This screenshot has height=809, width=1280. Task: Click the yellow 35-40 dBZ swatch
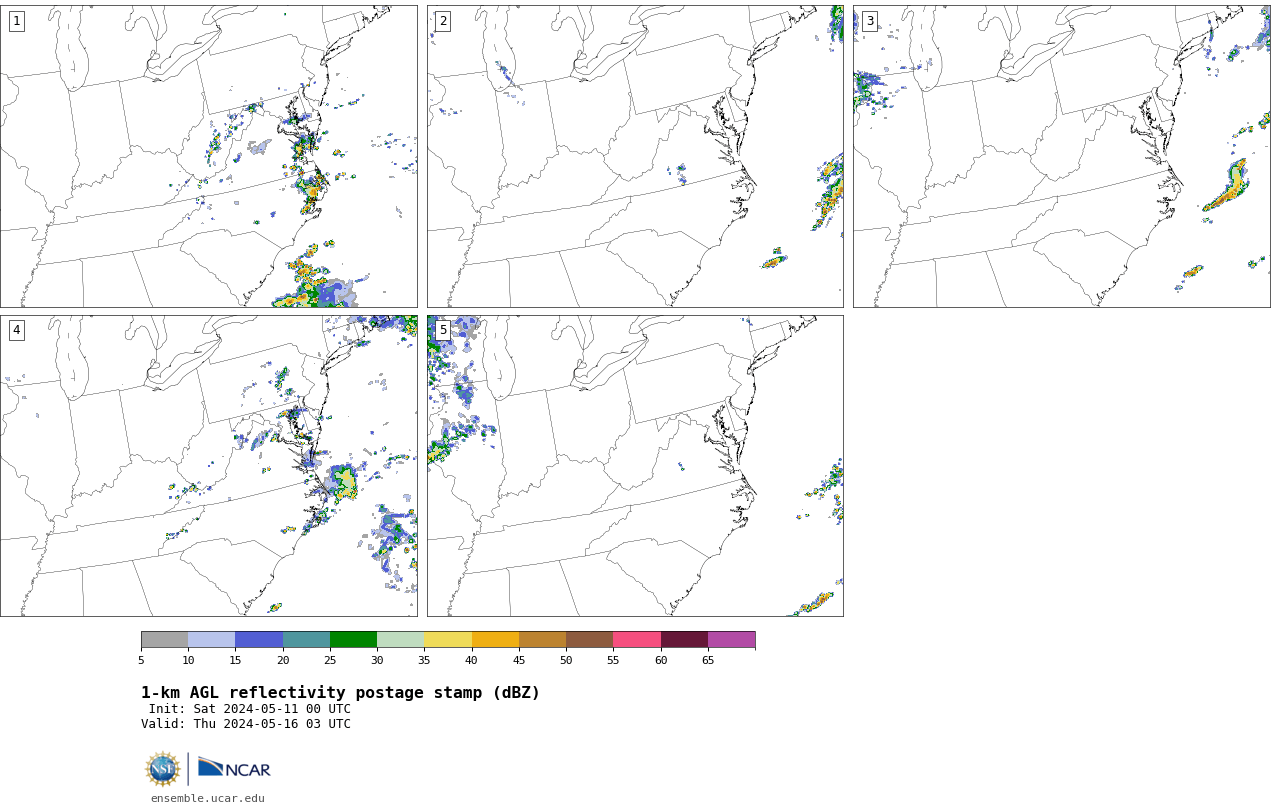(x=448, y=640)
